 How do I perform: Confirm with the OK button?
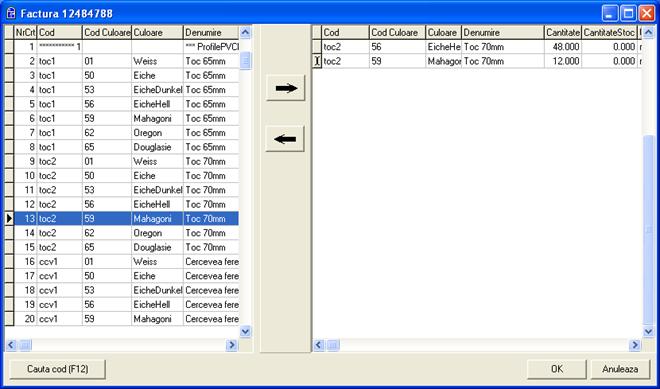(556, 369)
